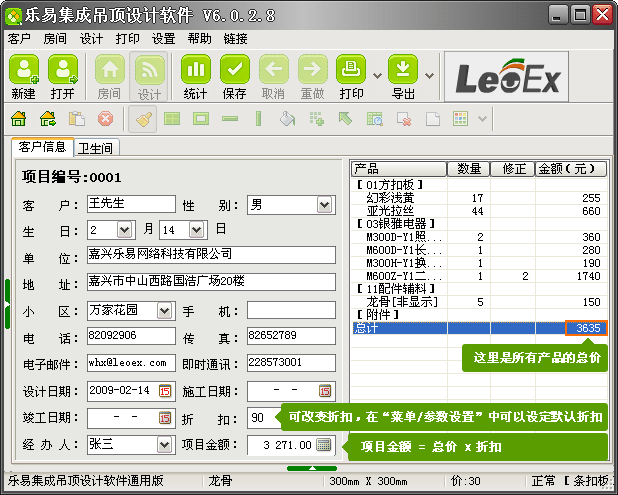618x495 pixels.
Task: Click the 金额（元） column header
Action: pos(571,168)
